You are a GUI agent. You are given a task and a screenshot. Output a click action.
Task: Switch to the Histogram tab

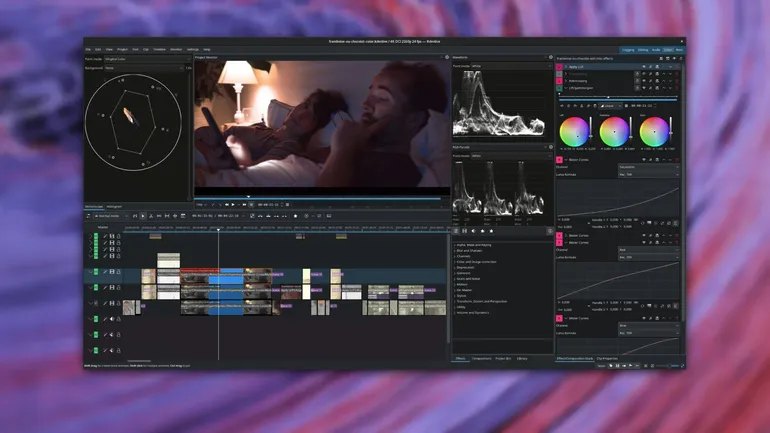[114, 207]
